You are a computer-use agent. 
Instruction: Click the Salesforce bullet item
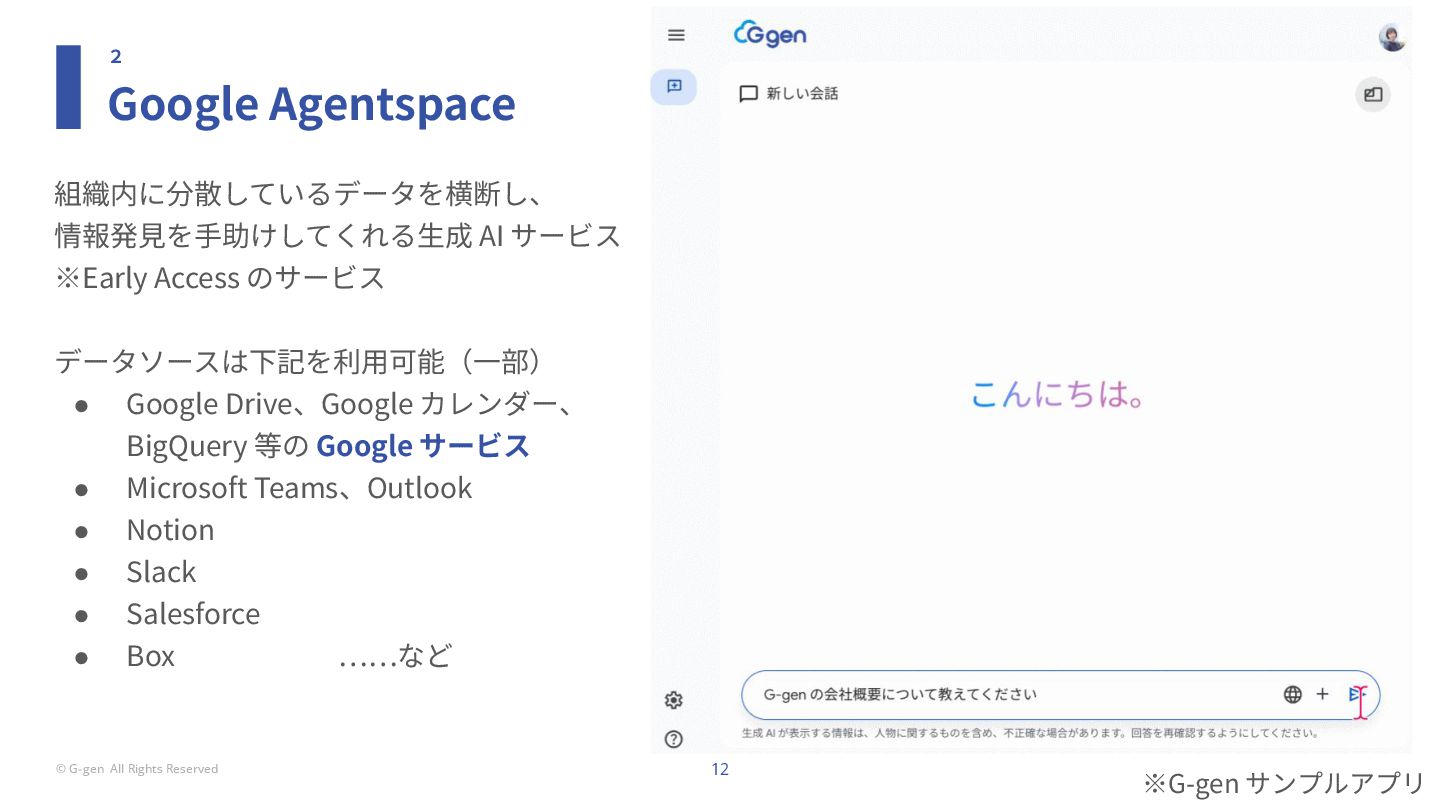(x=193, y=614)
